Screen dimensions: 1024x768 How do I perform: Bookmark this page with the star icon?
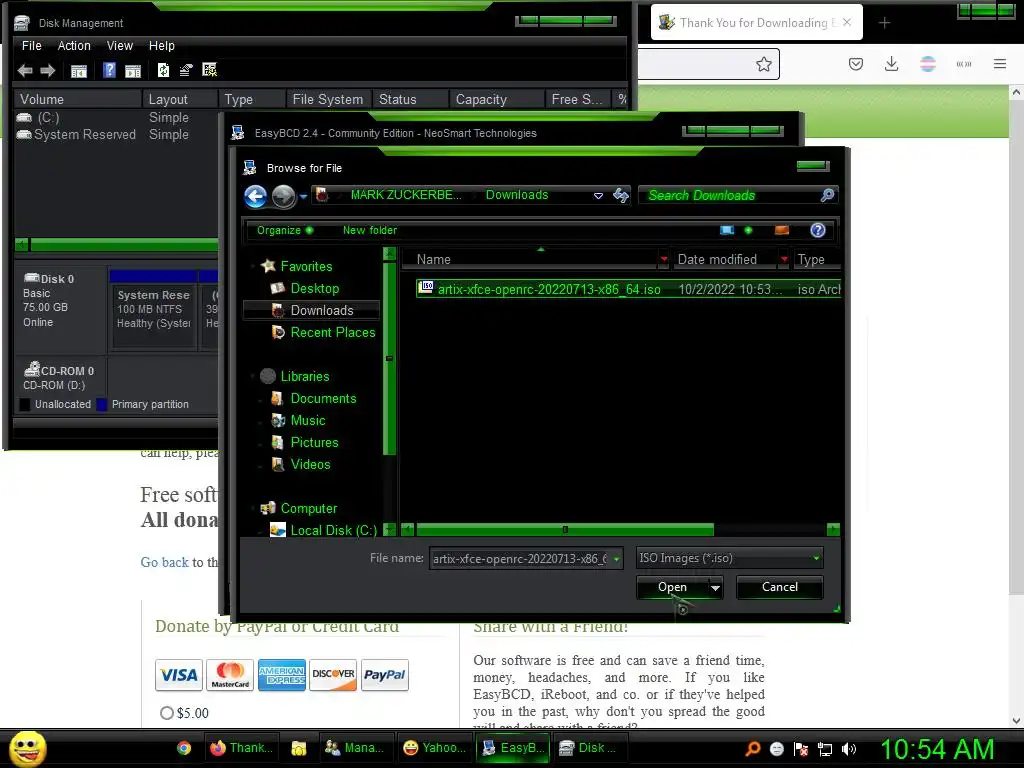[763, 64]
